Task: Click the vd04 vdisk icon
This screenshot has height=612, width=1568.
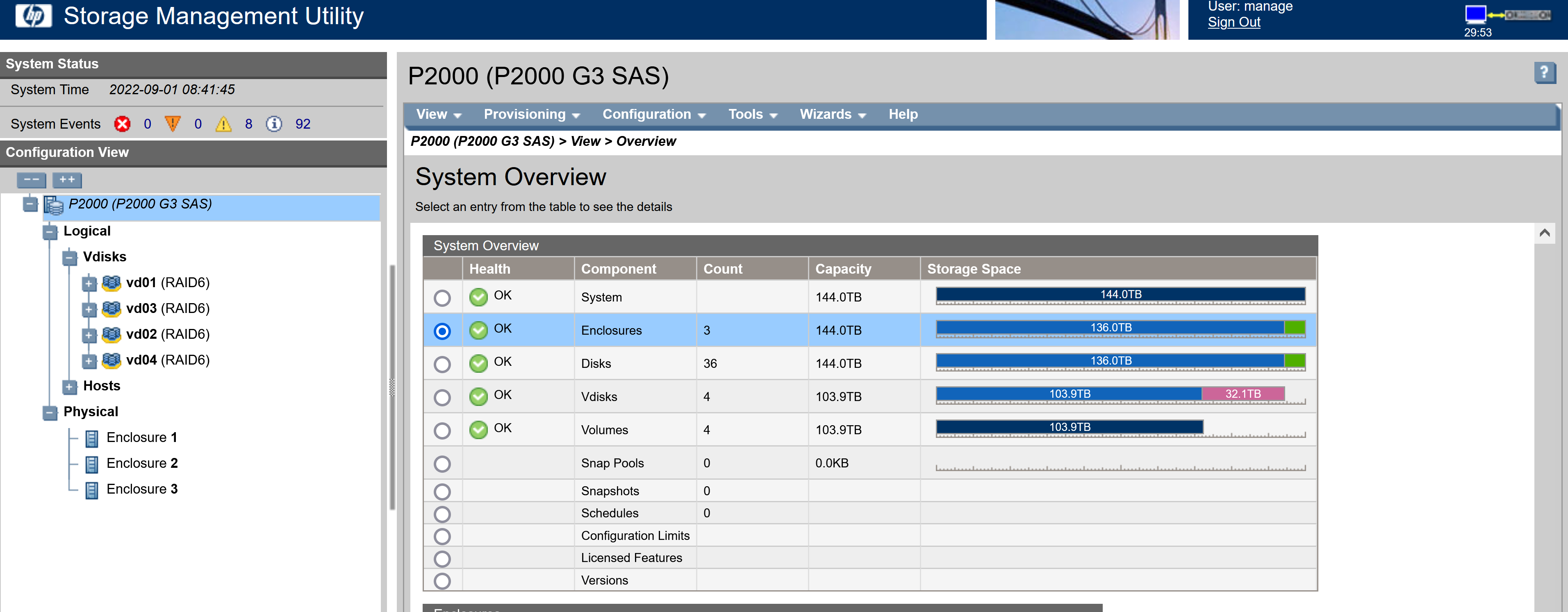Action: click(112, 360)
